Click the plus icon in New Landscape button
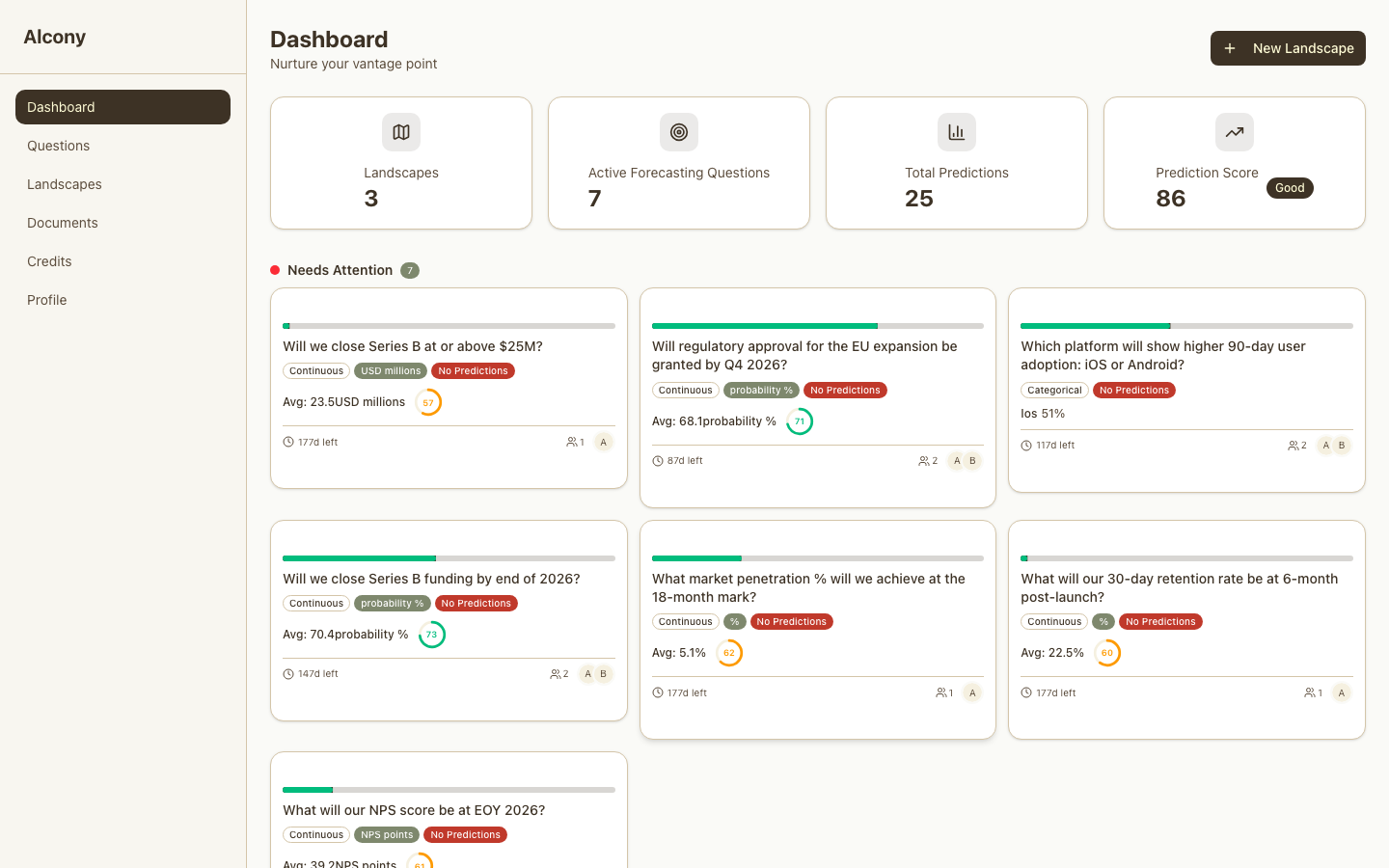1389x868 pixels. pos(1230,48)
